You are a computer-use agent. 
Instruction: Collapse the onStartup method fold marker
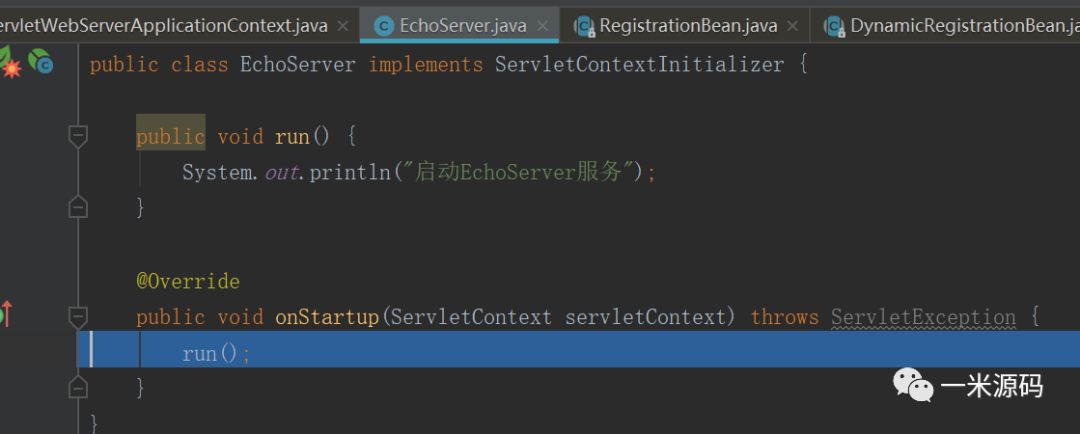coord(77,317)
